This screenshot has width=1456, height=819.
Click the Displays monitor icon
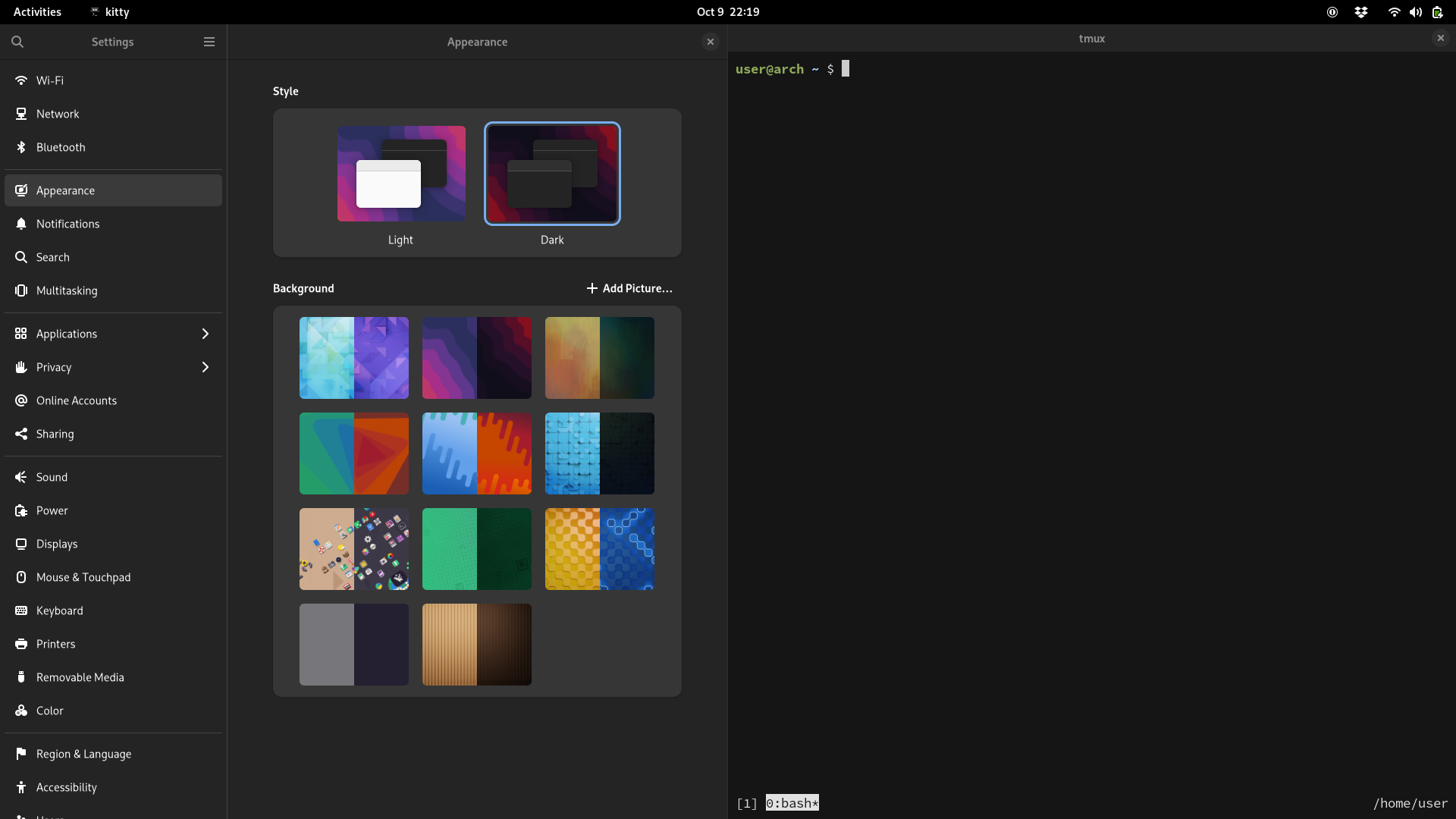pos(21,544)
